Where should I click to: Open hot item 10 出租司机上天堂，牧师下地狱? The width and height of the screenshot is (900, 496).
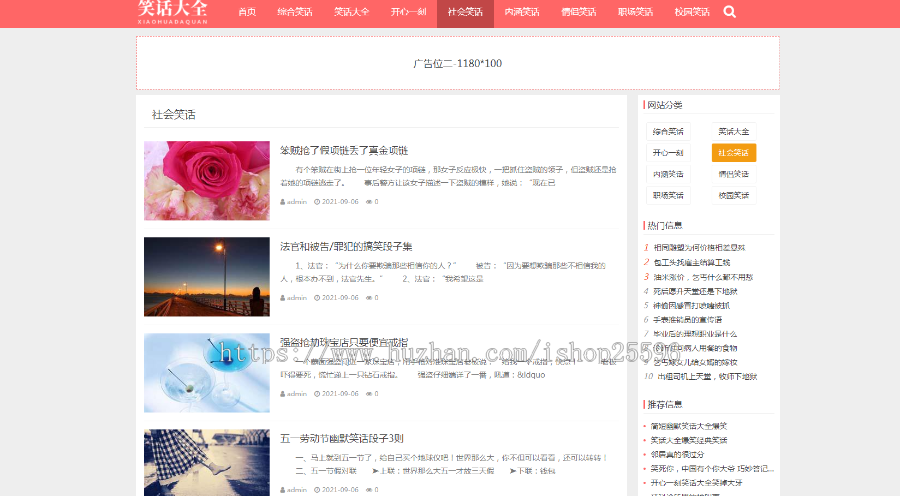(707, 377)
